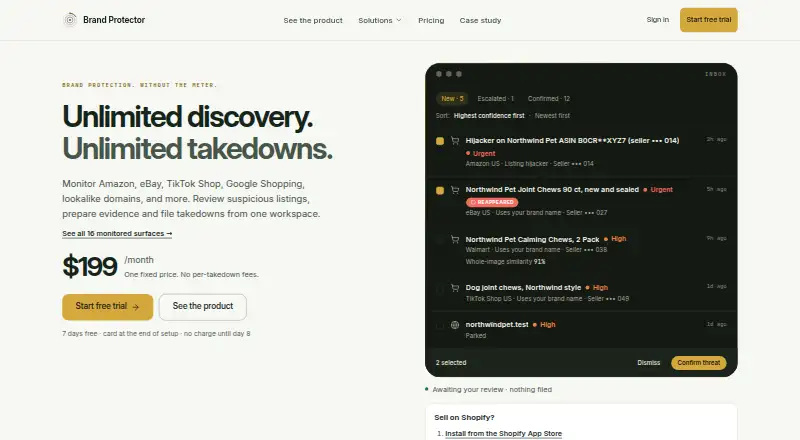800x440 pixels.
Task: Click the cart icon on the Hijacker row
Action: tap(455, 141)
